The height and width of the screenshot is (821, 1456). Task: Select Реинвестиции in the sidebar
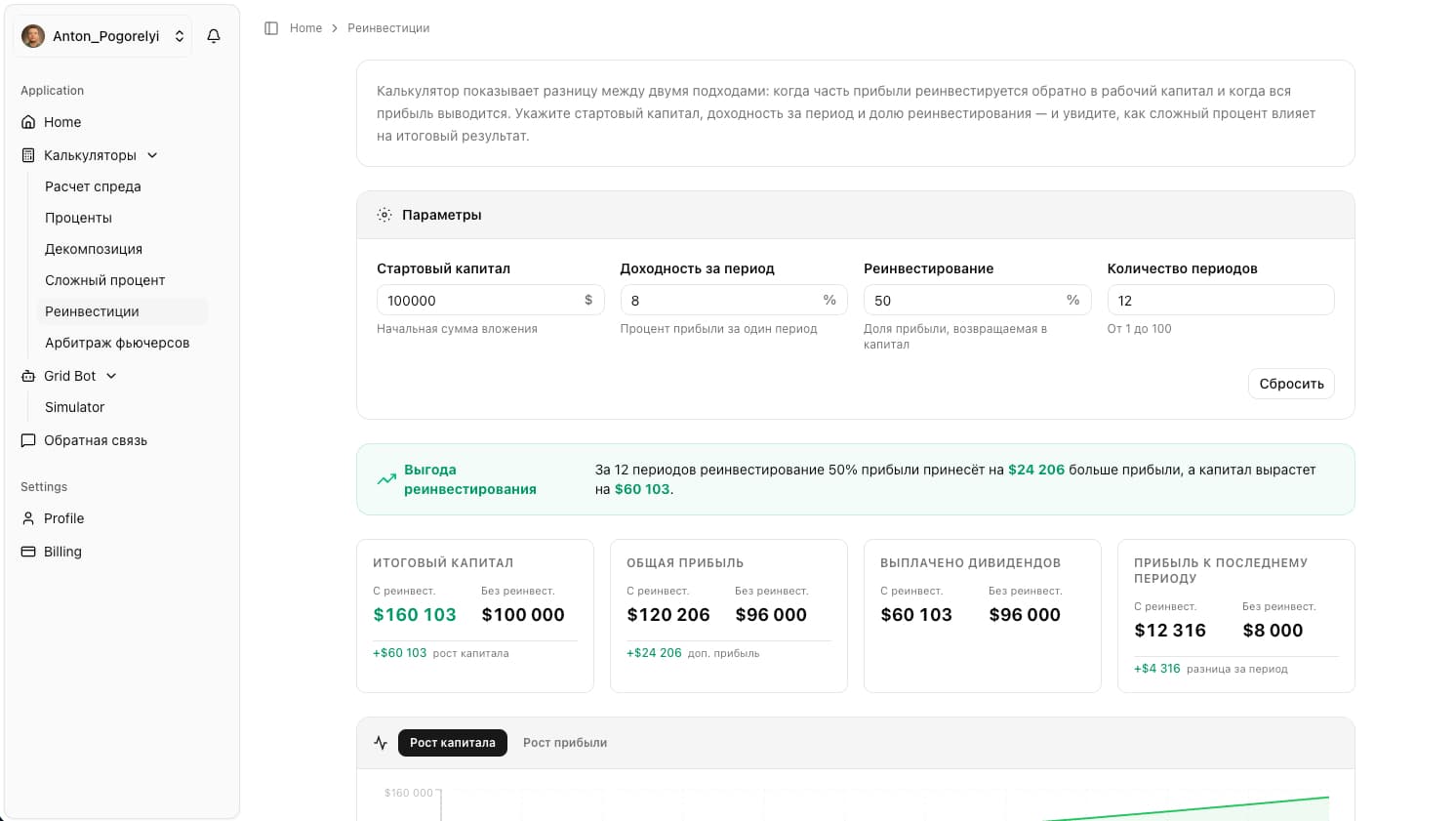click(122, 311)
